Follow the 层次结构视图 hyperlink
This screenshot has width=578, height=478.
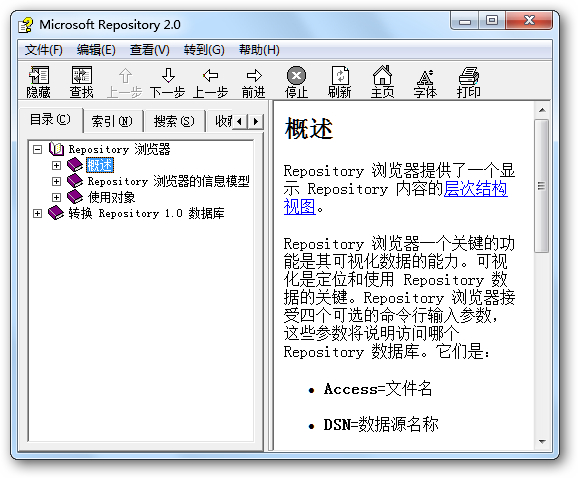coord(476,189)
